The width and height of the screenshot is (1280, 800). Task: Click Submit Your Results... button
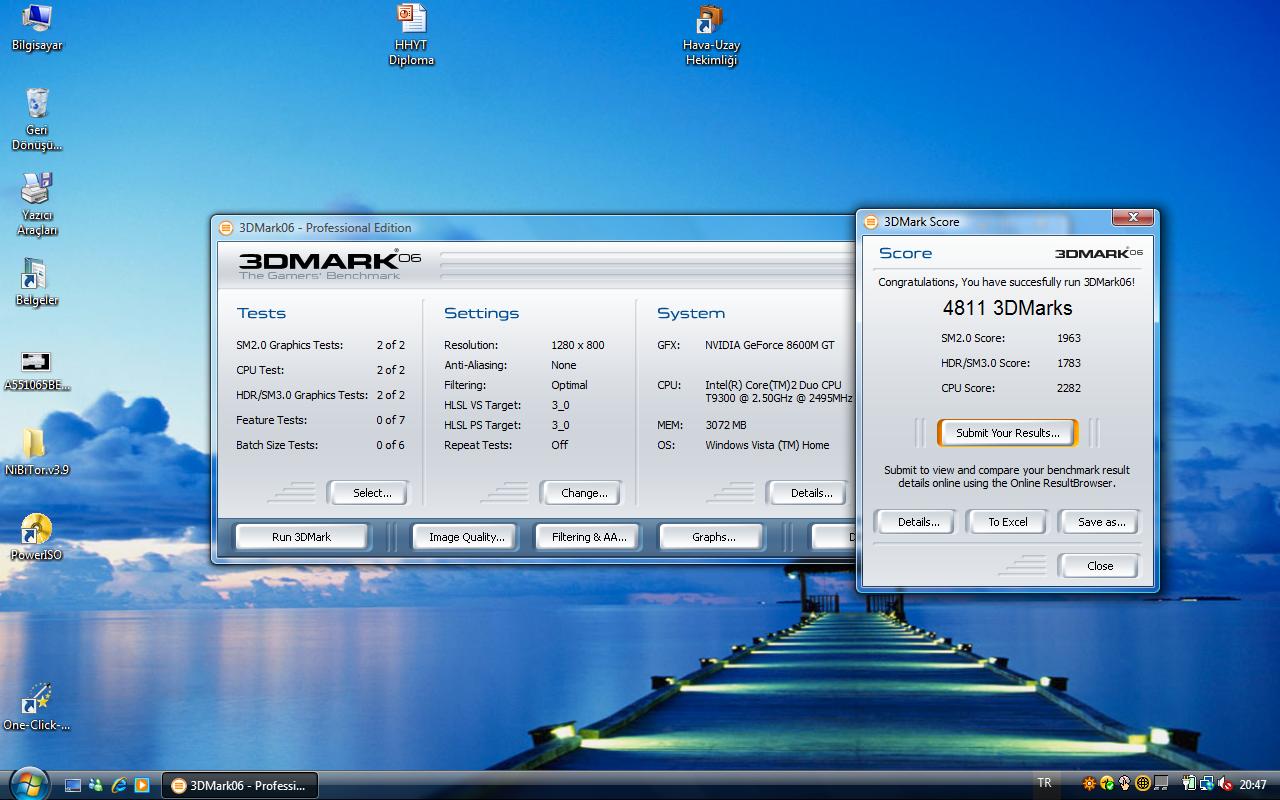point(1008,433)
